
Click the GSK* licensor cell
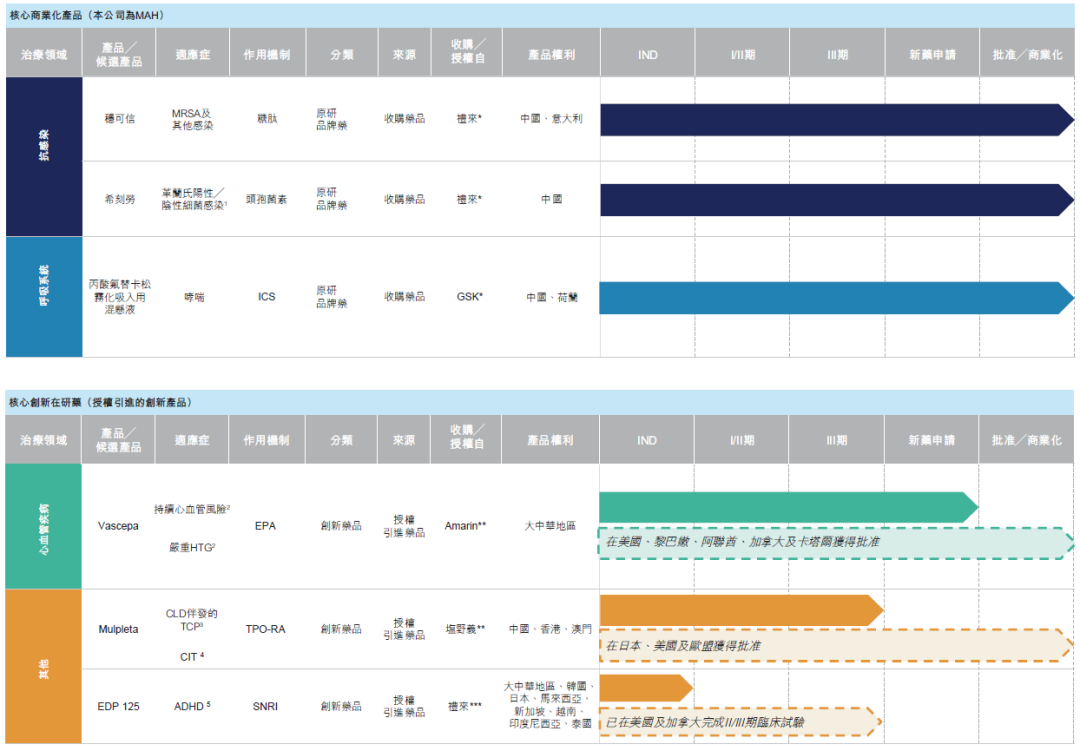(466, 297)
